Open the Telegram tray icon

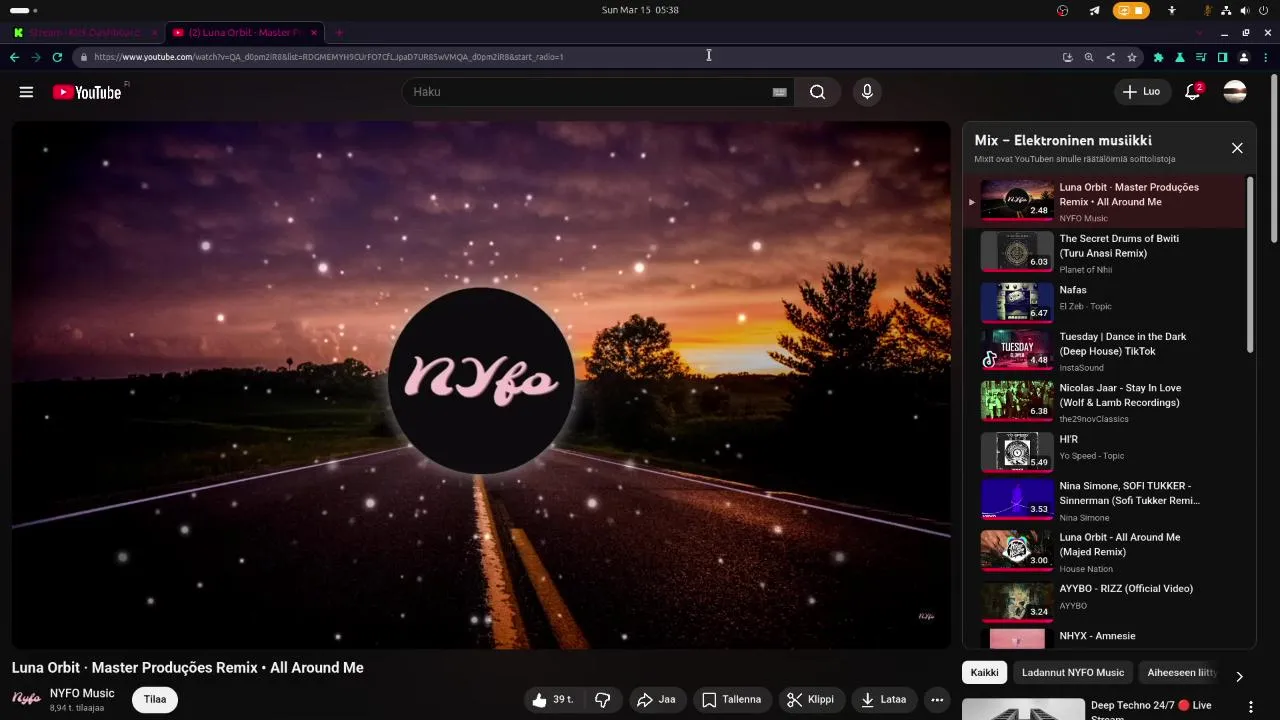point(1094,10)
